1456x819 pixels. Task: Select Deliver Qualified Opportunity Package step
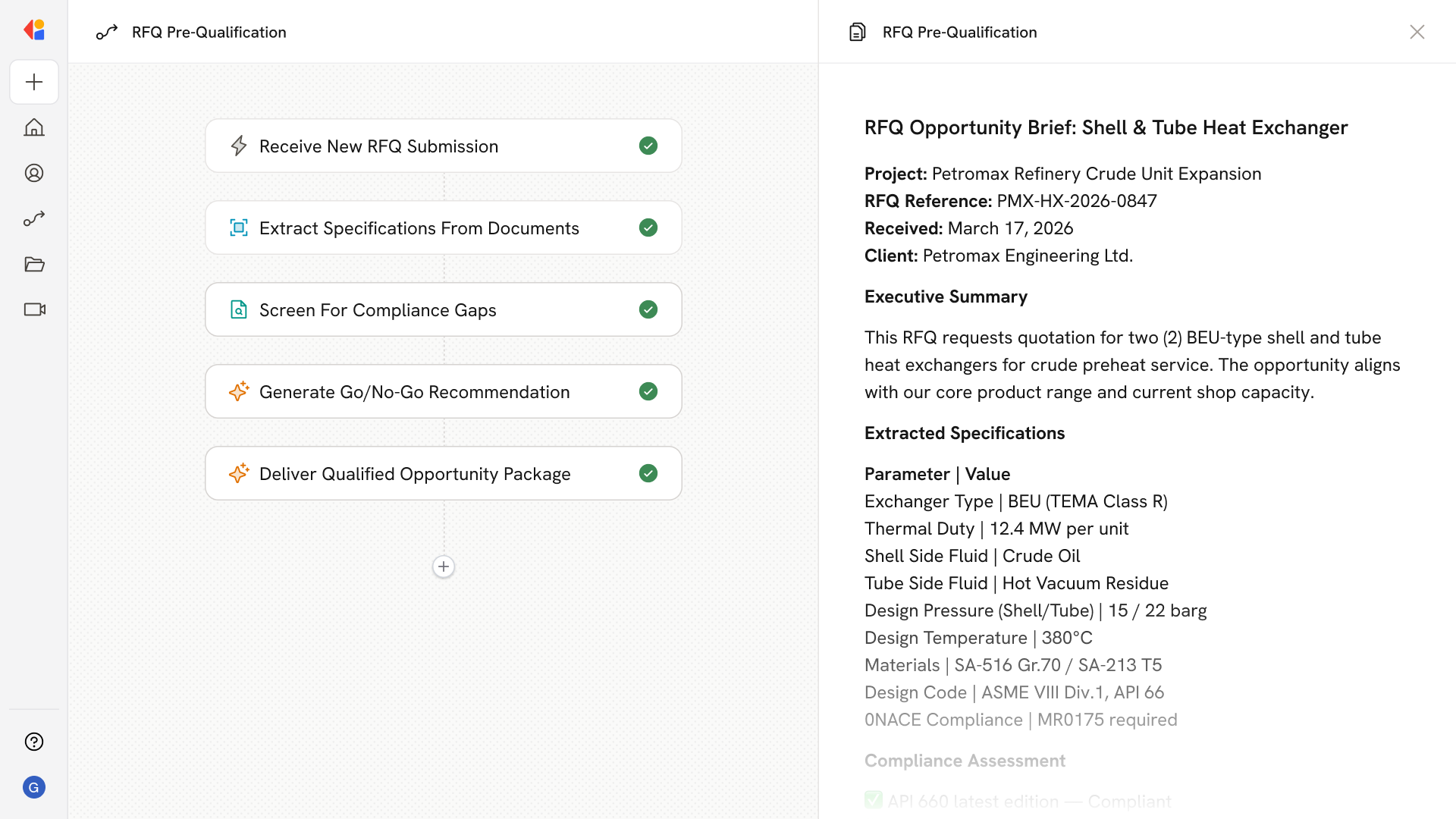coord(414,474)
